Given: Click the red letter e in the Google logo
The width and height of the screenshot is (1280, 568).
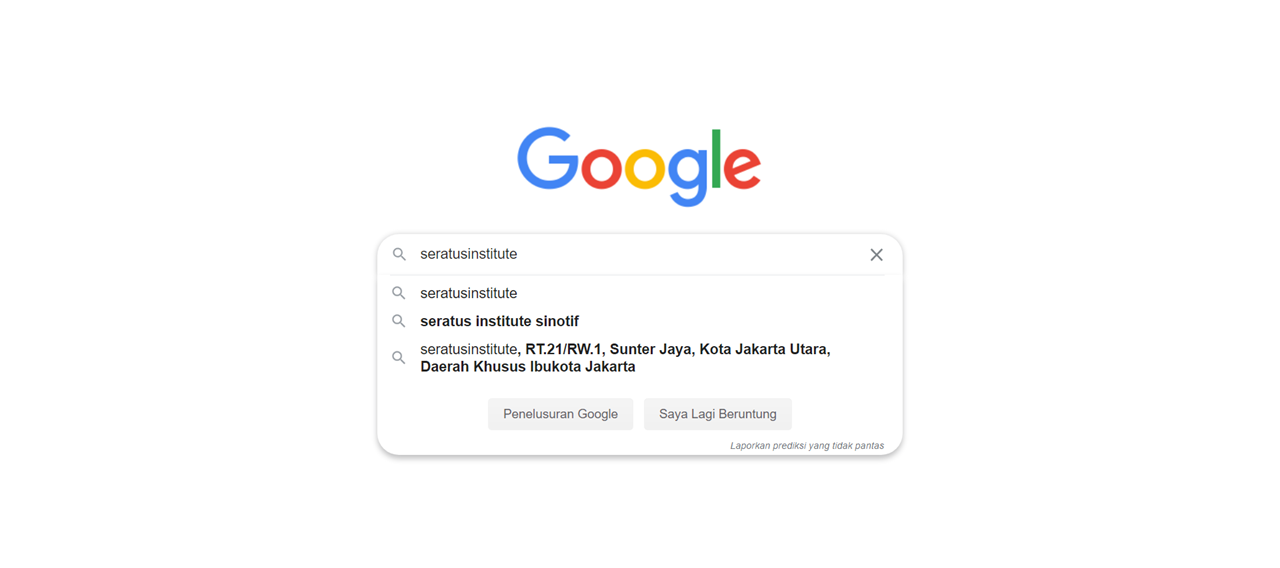Looking at the screenshot, I should pyautogui.click(x=742, y=168).
